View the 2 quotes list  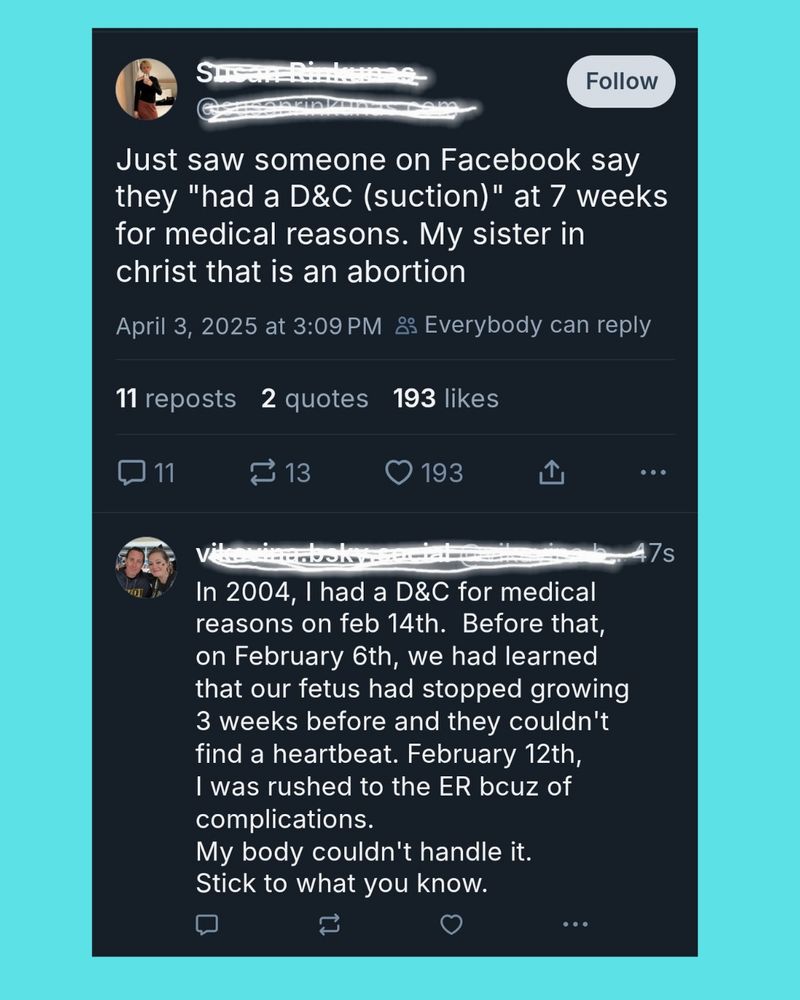coord(315,399)
